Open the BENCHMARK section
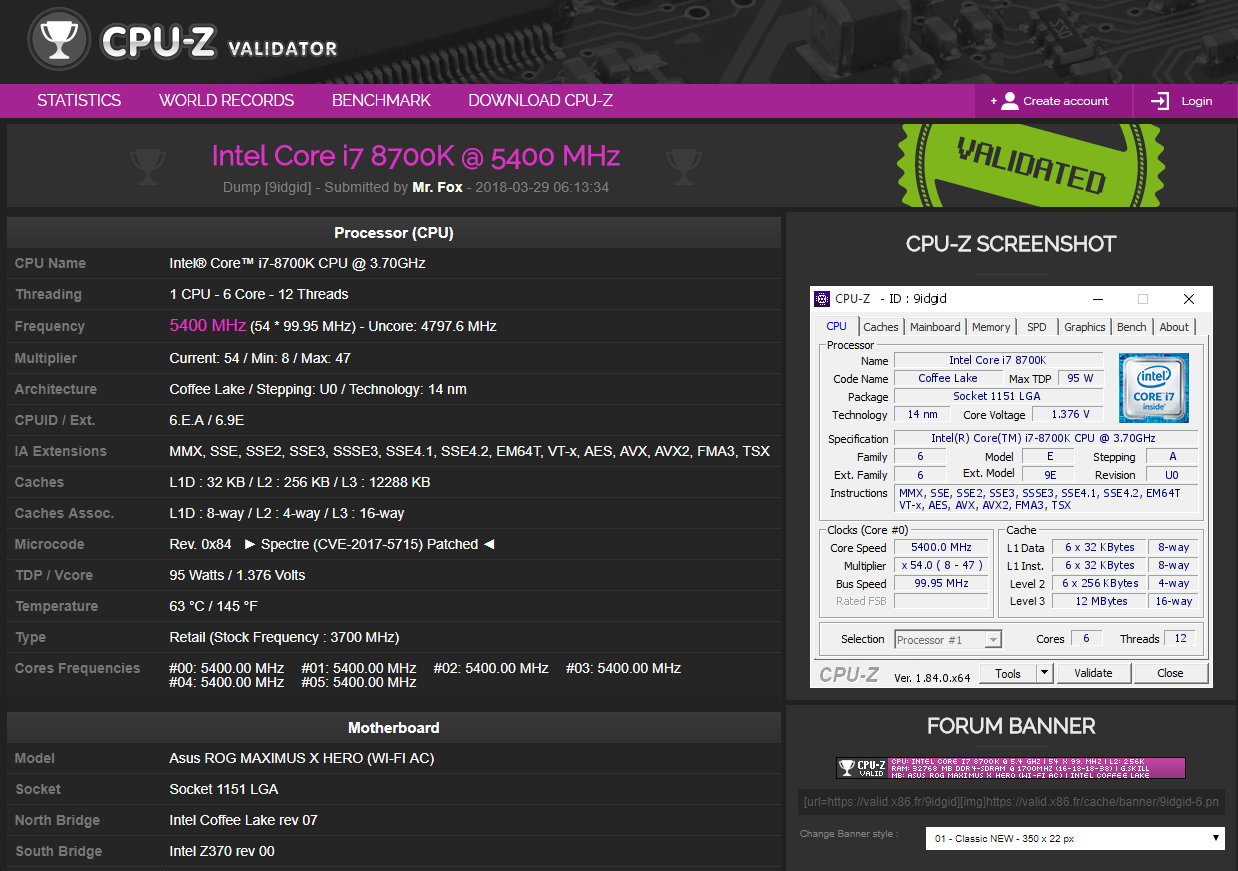 381,100
